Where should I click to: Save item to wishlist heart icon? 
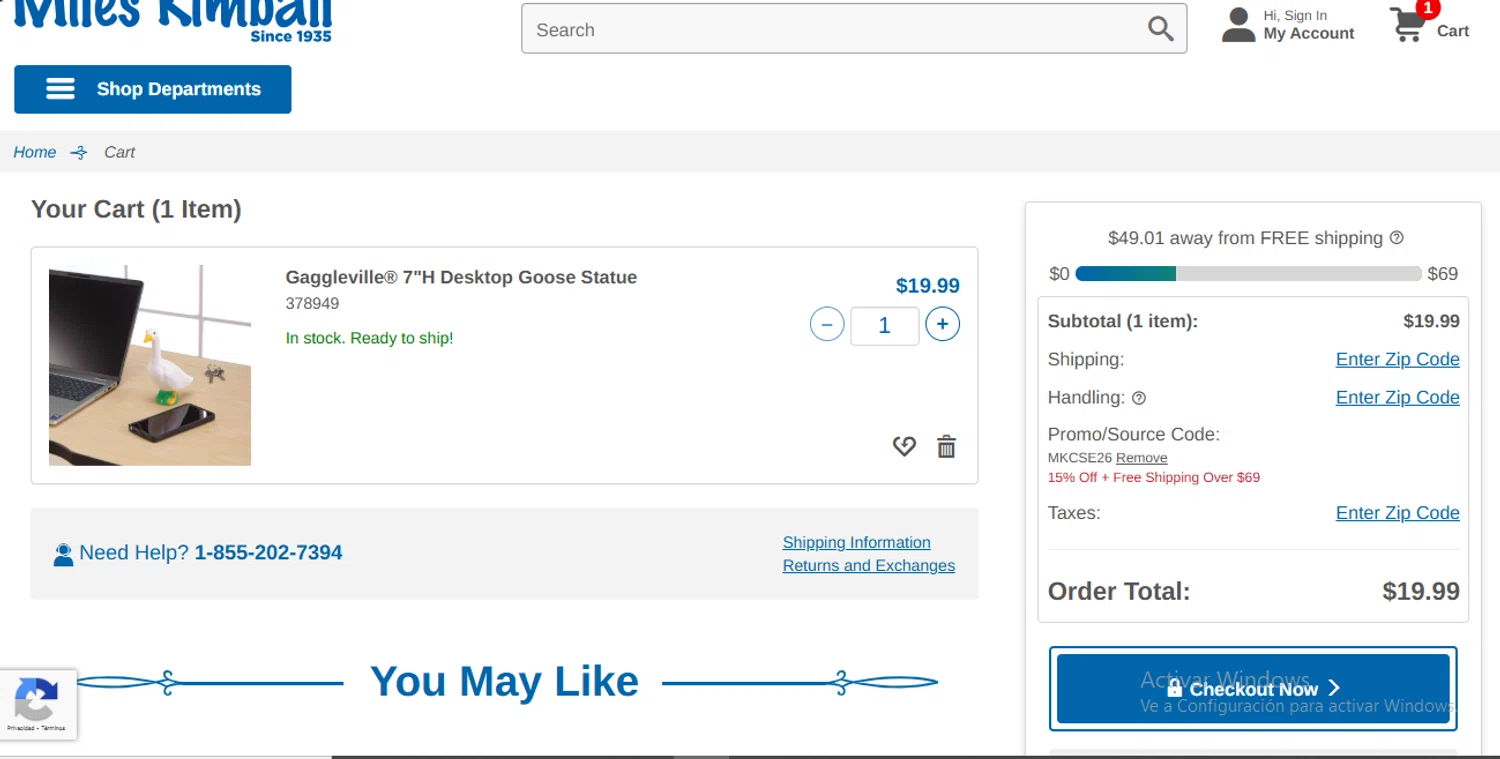(904, 447)
